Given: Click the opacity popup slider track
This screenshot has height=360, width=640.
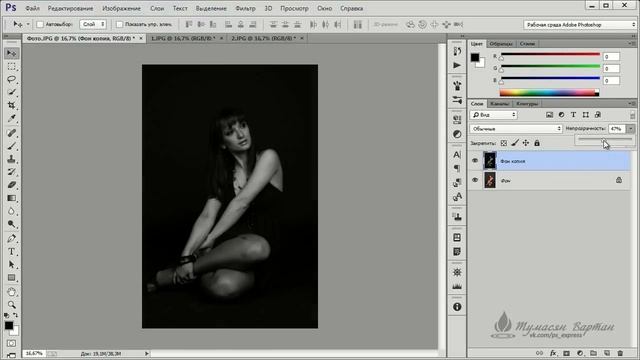Looking at the screenshot, I should click(604, 140).
